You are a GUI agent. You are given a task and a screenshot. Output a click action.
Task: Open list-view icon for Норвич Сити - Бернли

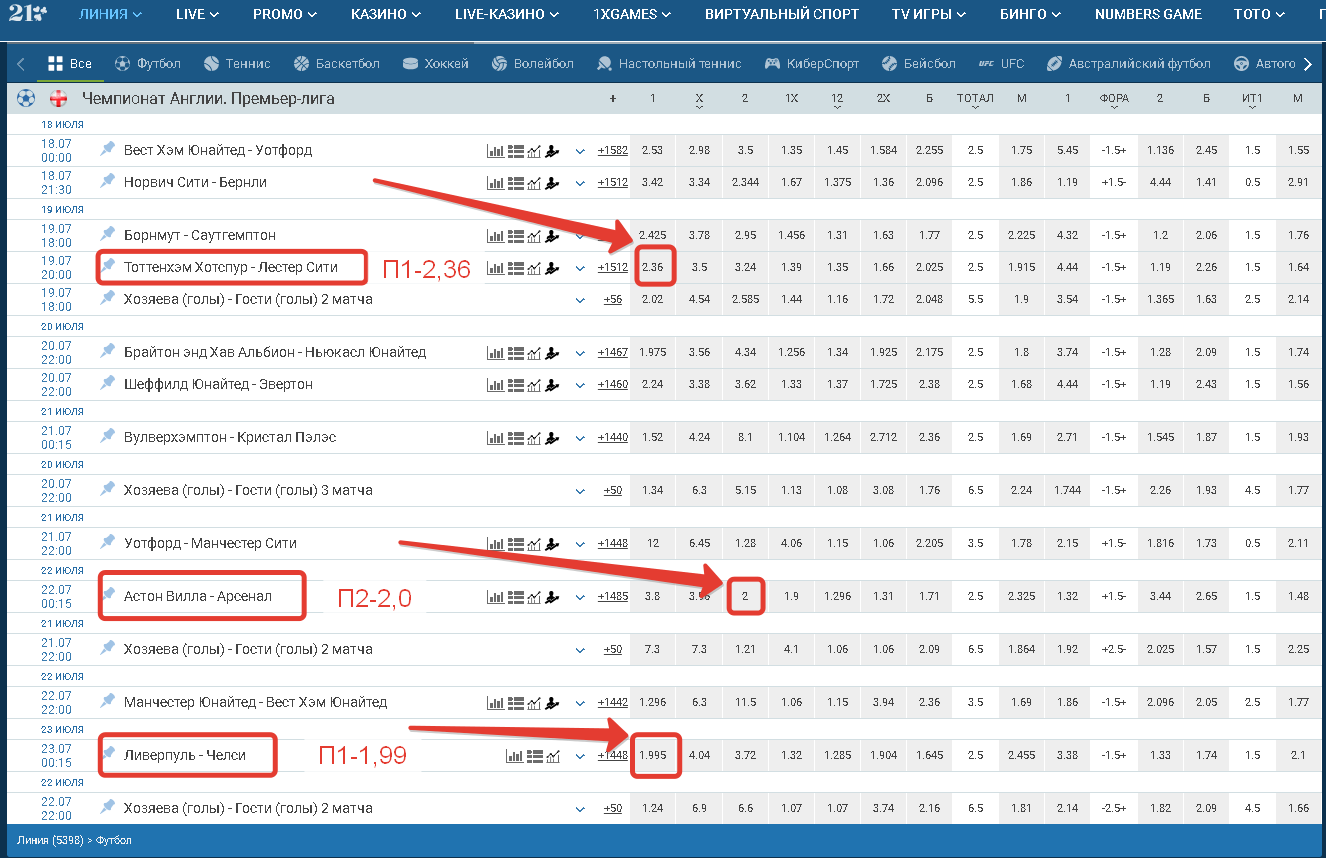[515, 183]
